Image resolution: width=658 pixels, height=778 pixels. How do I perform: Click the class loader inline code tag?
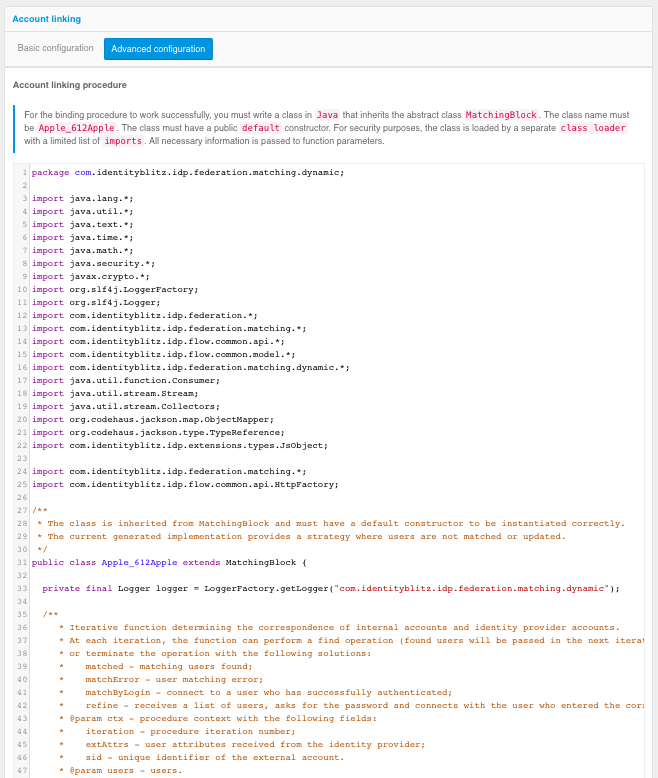(x=593, y=128)
